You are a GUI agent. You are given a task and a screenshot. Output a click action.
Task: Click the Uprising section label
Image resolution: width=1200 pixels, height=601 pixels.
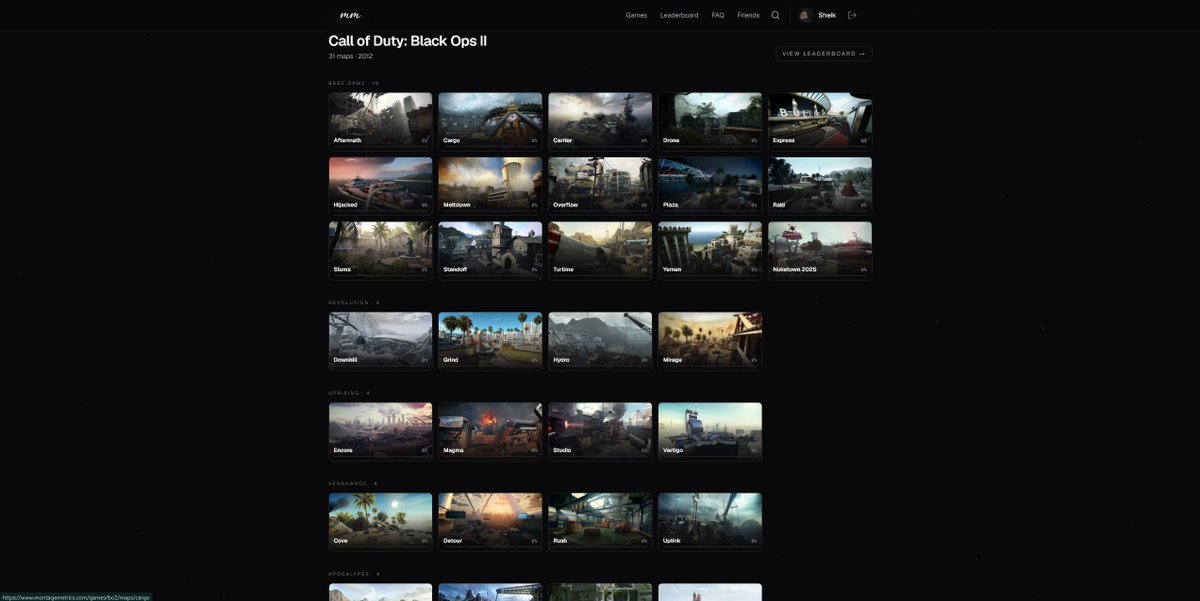351,393
